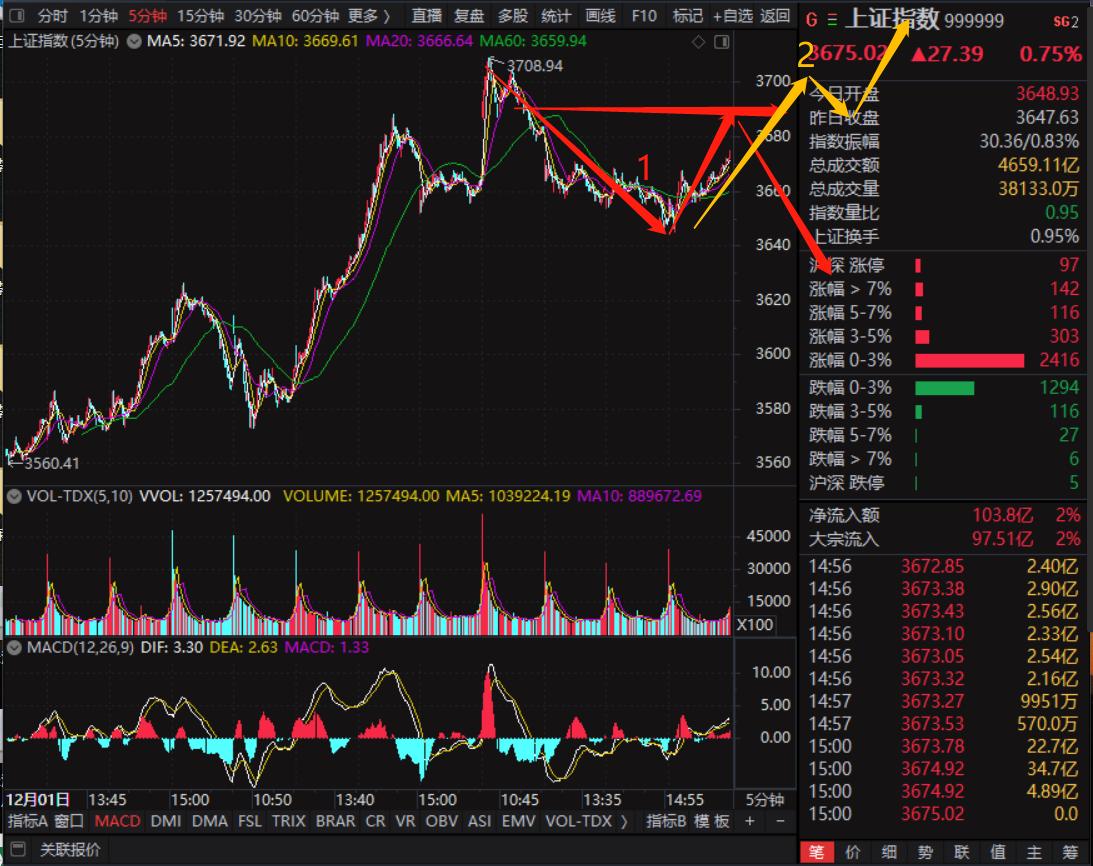
Task: Select the 15分钟 timeframe
Action: pyautogui.click(x=200, y=15)
